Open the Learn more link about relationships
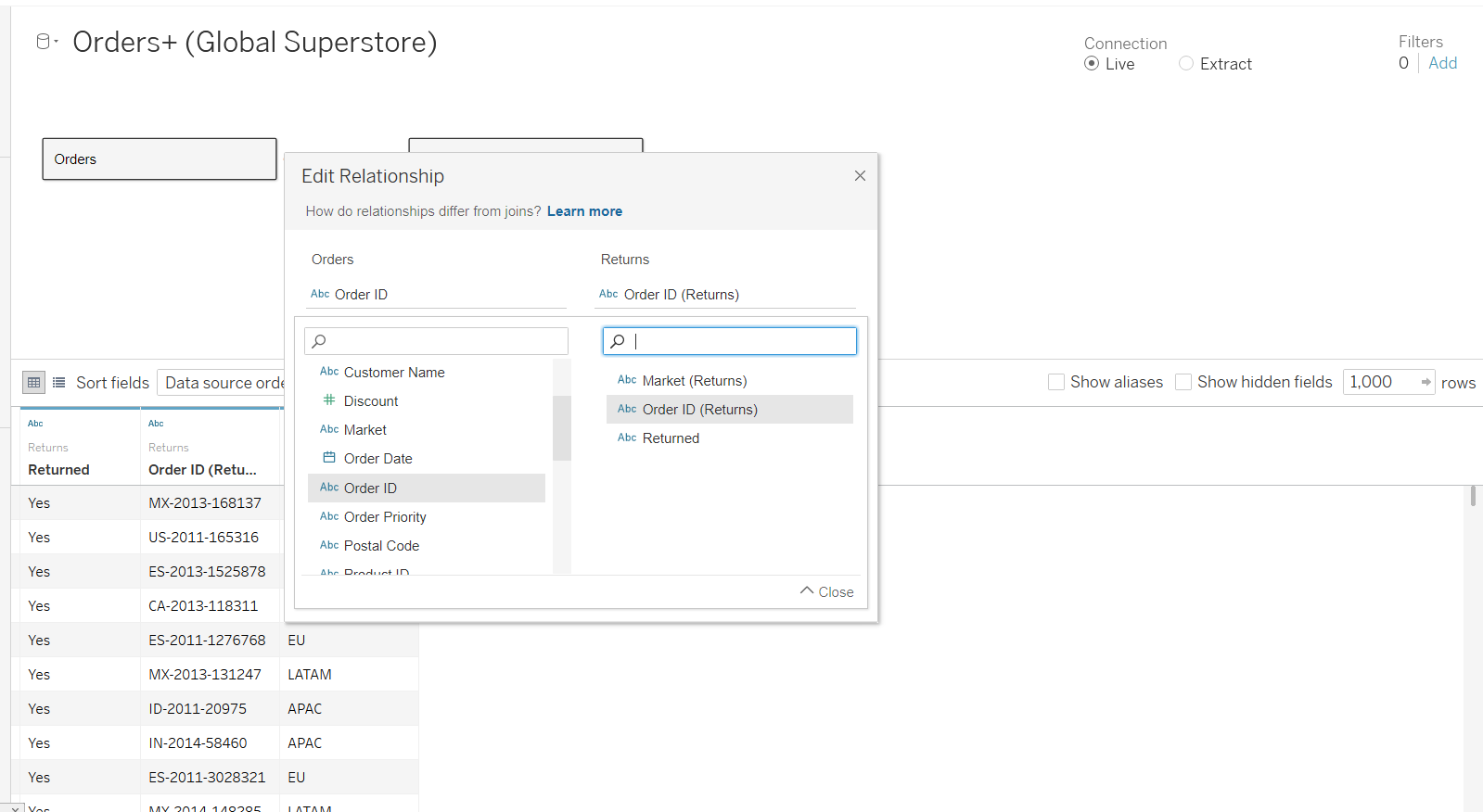 [584, 211]
